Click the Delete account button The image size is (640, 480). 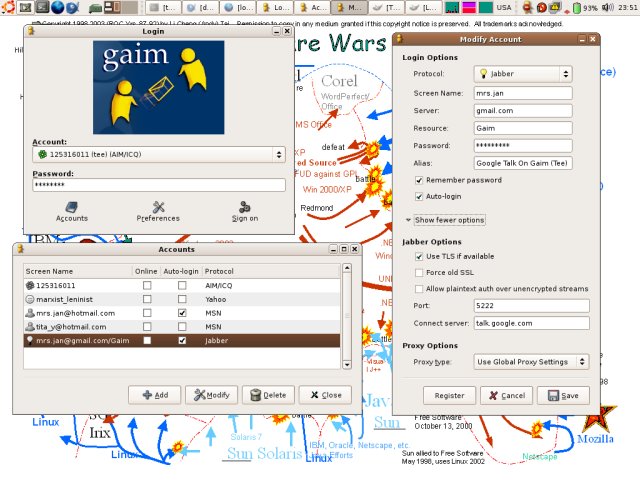268,395
